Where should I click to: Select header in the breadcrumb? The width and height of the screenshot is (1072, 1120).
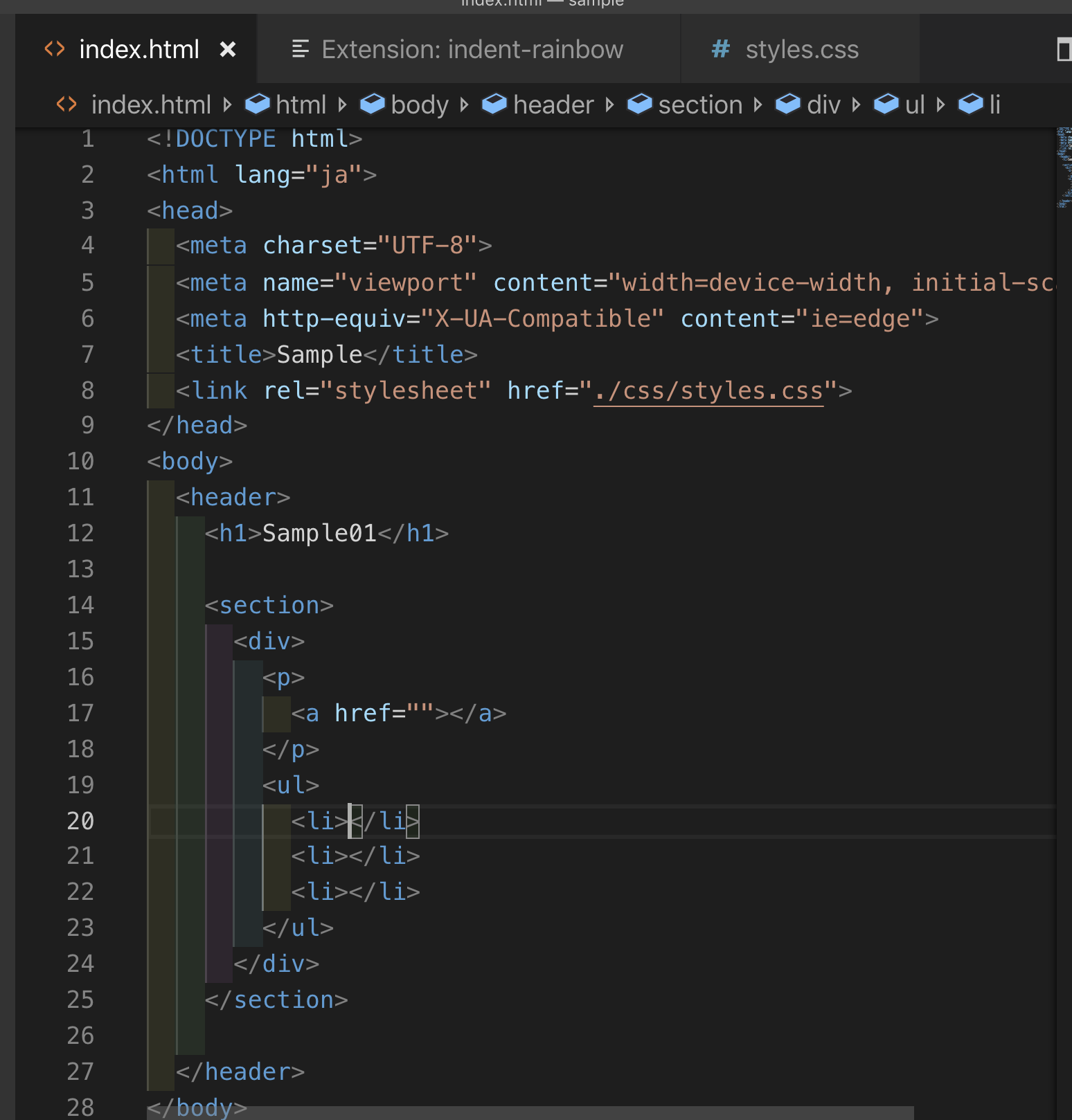(553, 105)
